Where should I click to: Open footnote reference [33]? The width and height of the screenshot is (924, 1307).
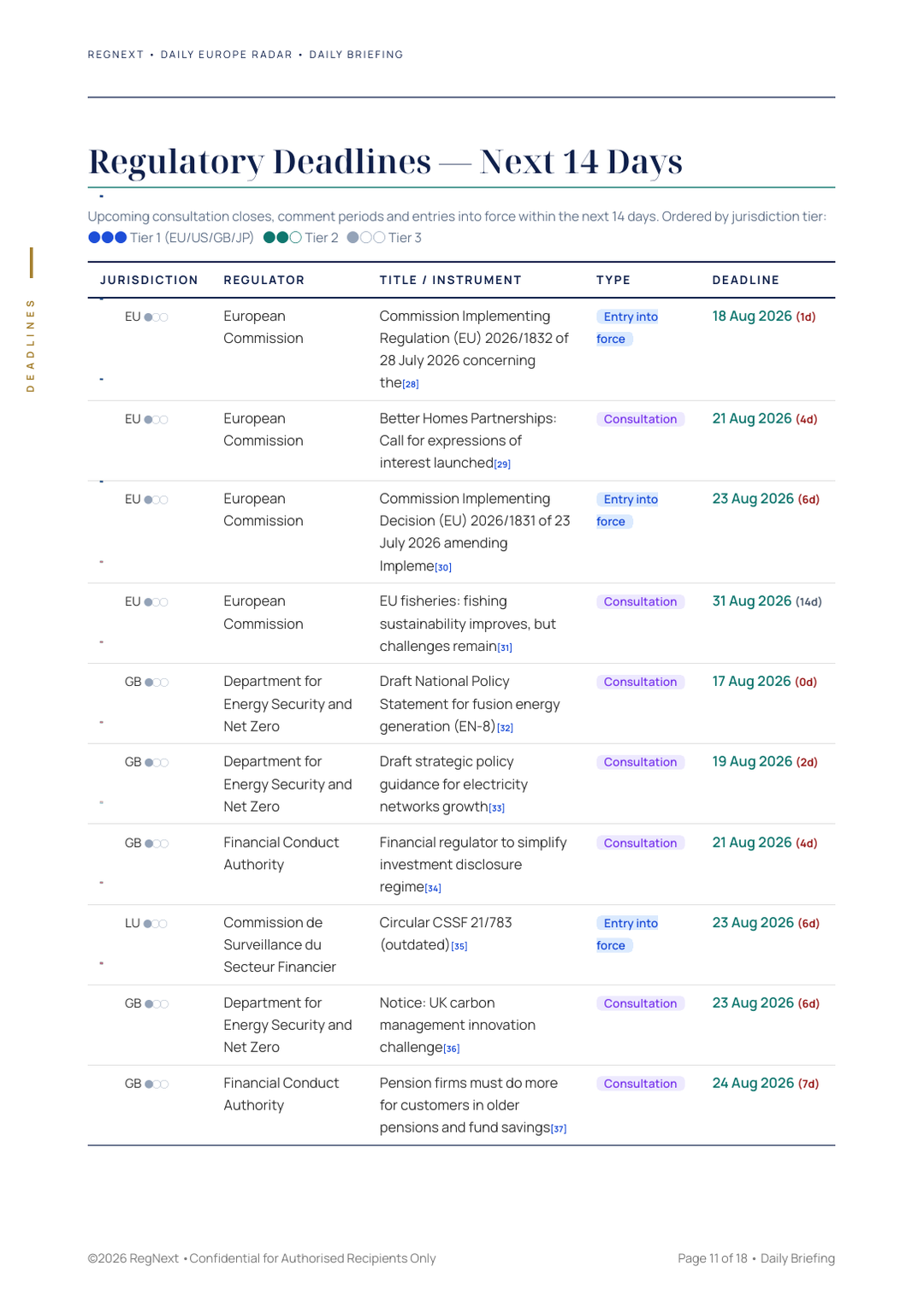(497, 807)
